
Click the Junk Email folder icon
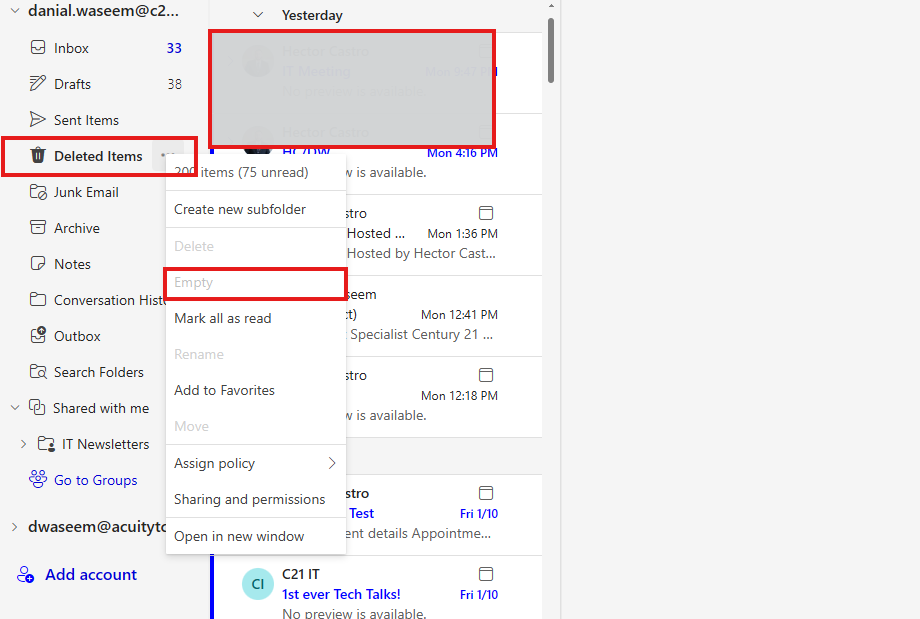tap(38, 192)
